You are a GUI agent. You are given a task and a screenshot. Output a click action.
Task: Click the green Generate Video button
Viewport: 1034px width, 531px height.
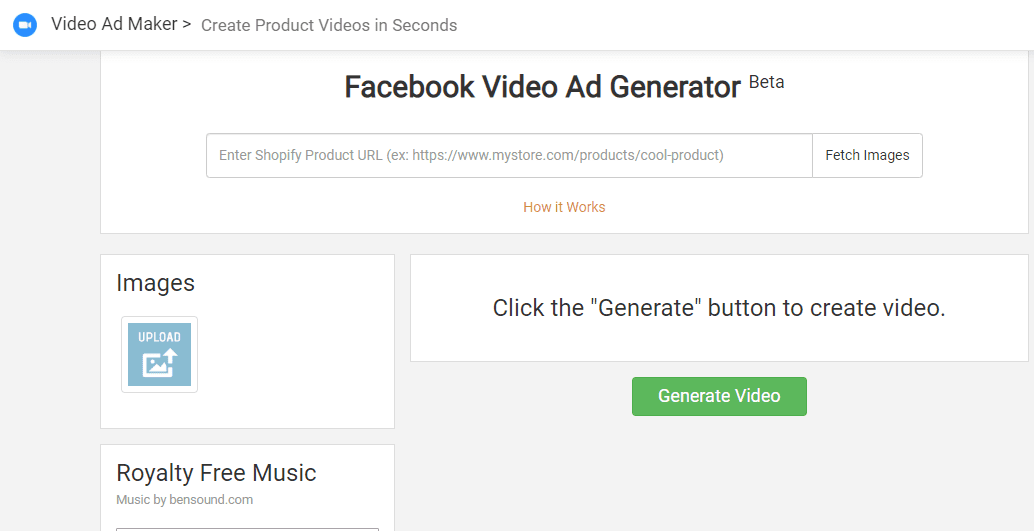pyautogui.click(x=719, y=396)
